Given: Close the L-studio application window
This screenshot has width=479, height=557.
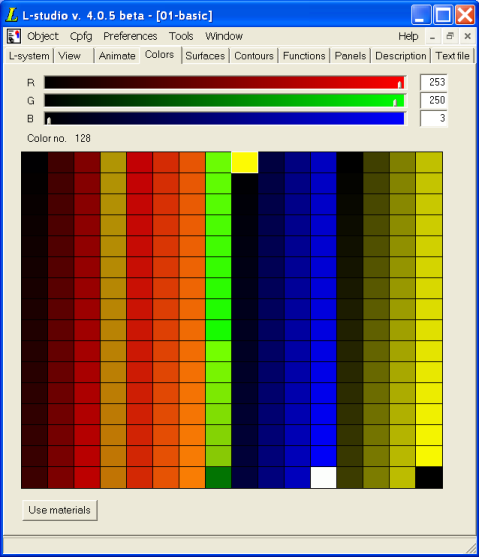Looking at the screenshot, I should (465, 15).
